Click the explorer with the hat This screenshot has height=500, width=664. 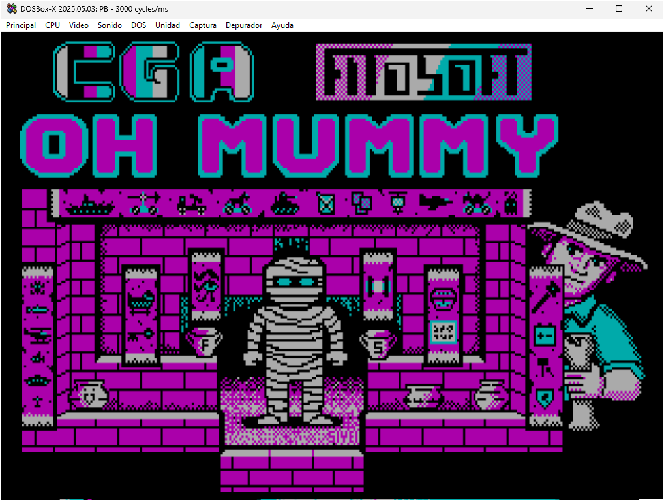pos(593,315)
